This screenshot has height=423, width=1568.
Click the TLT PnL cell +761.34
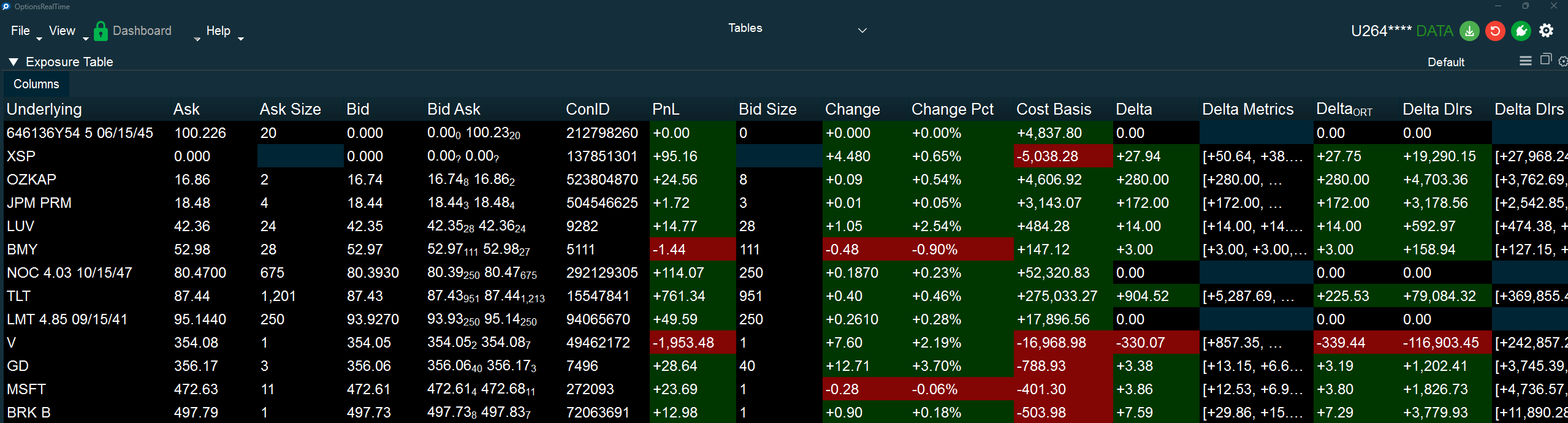point(693,296)
